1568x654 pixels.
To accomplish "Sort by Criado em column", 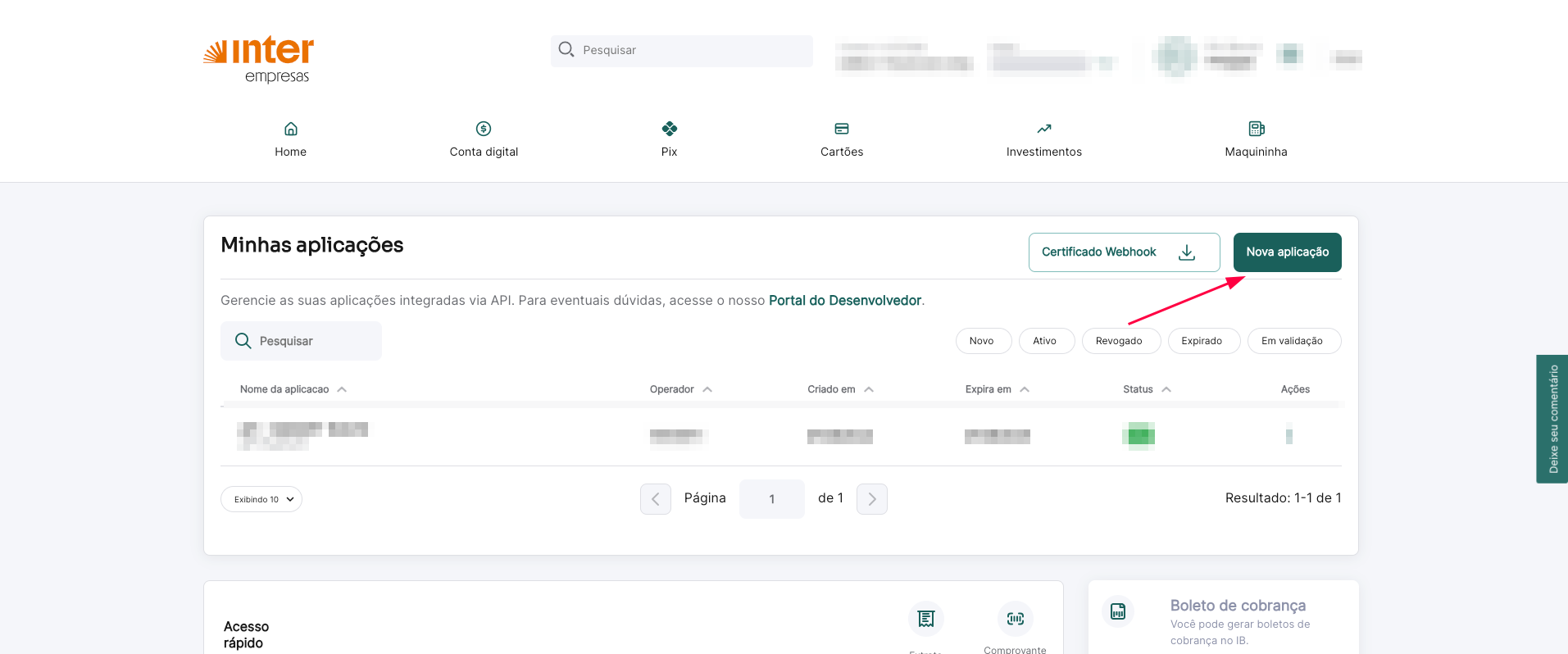I will [x=840, y=389].
